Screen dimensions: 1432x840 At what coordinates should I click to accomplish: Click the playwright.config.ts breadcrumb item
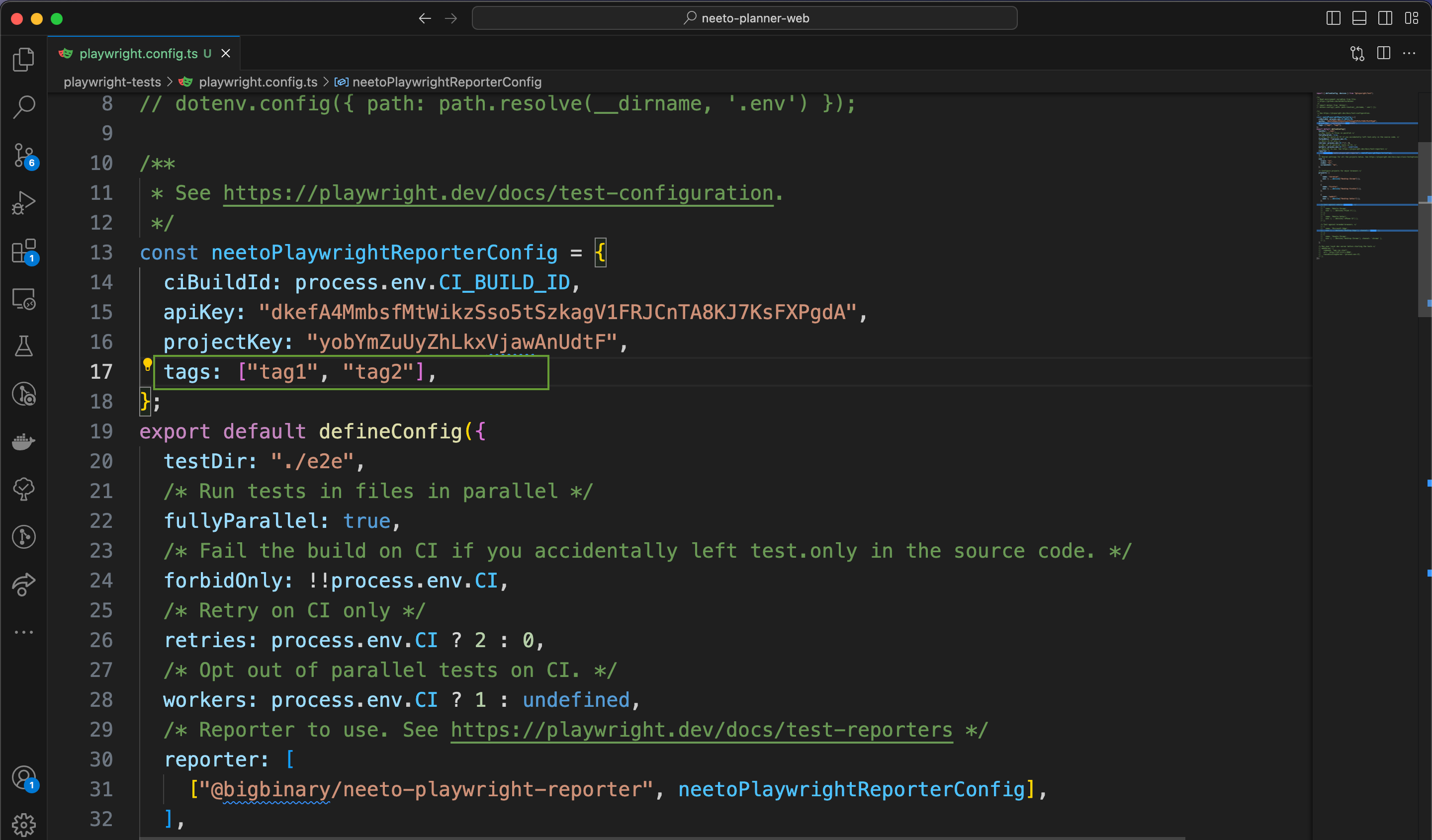pyautogui.click(x=258, y=82)
